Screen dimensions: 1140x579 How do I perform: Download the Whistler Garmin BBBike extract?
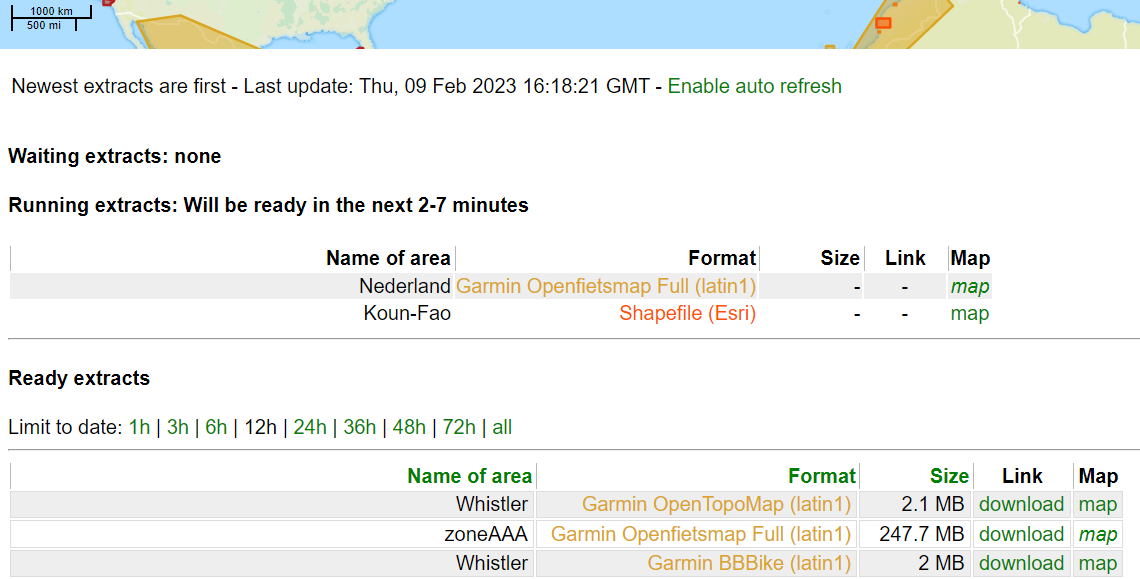(1021, 563)
